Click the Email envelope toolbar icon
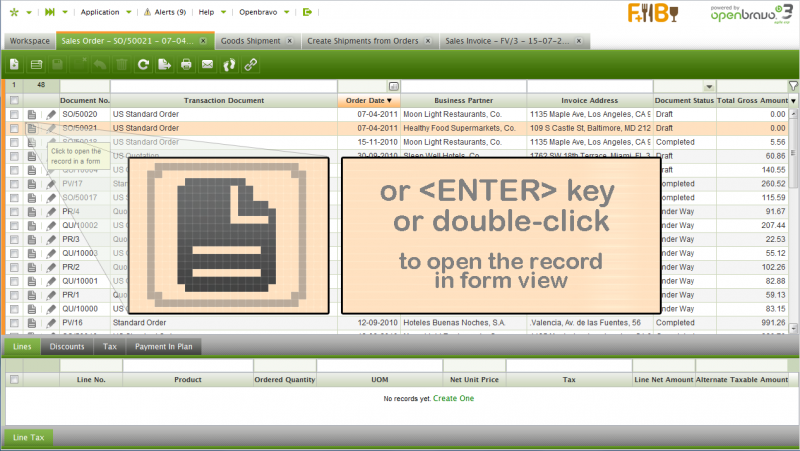Image resolution: width=800 pixels, height=451 pixels. click(207, 64)
